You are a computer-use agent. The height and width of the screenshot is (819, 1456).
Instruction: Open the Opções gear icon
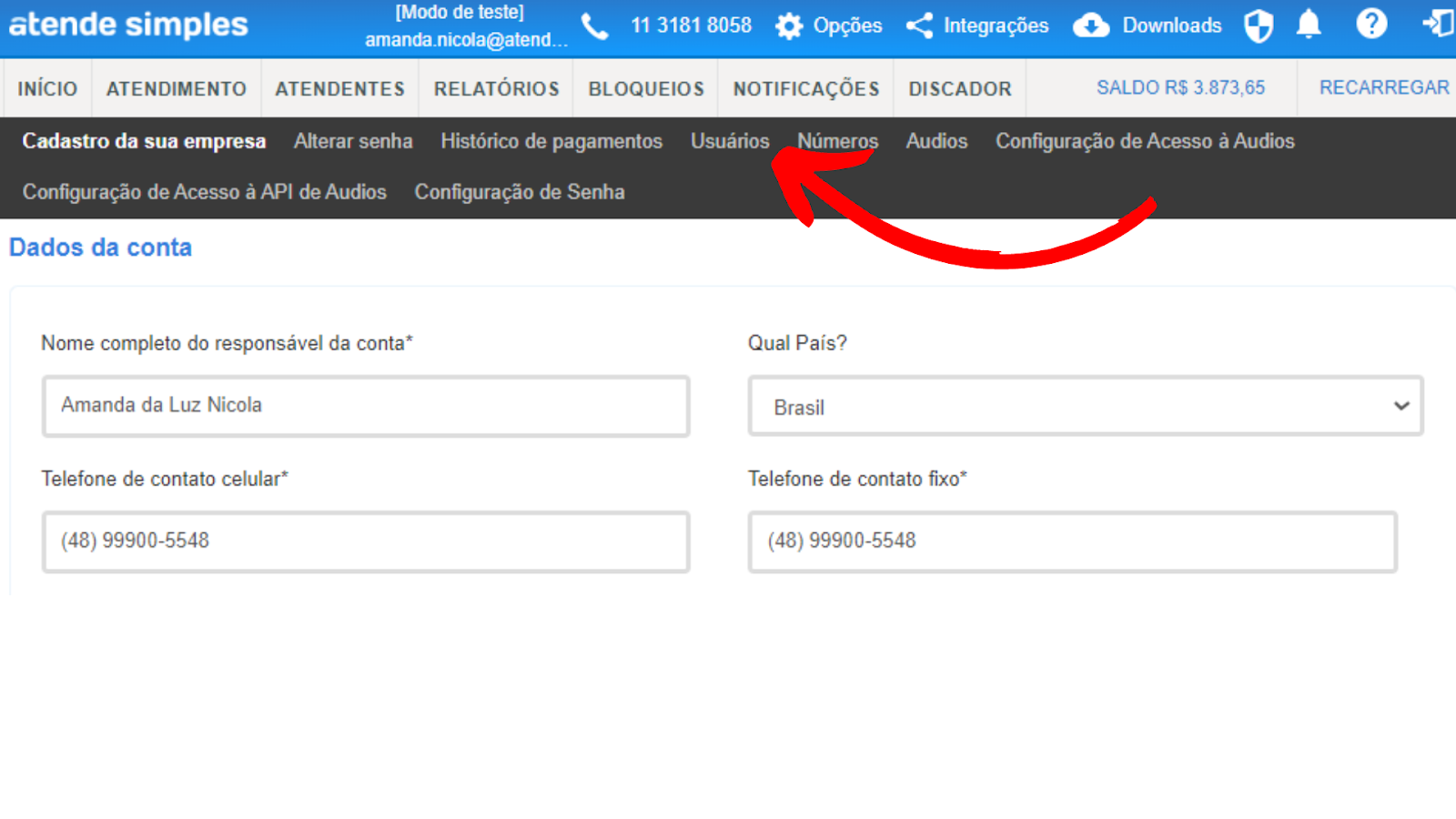click(789, 26)
